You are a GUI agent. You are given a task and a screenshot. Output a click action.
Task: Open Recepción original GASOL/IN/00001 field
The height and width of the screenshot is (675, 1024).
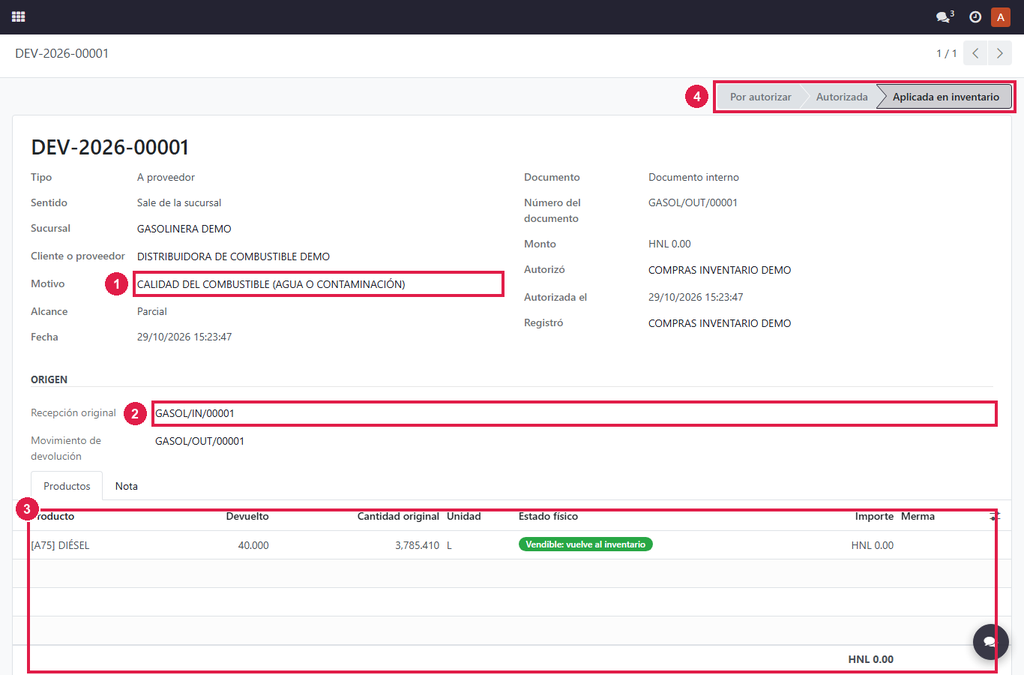(574, 413)
